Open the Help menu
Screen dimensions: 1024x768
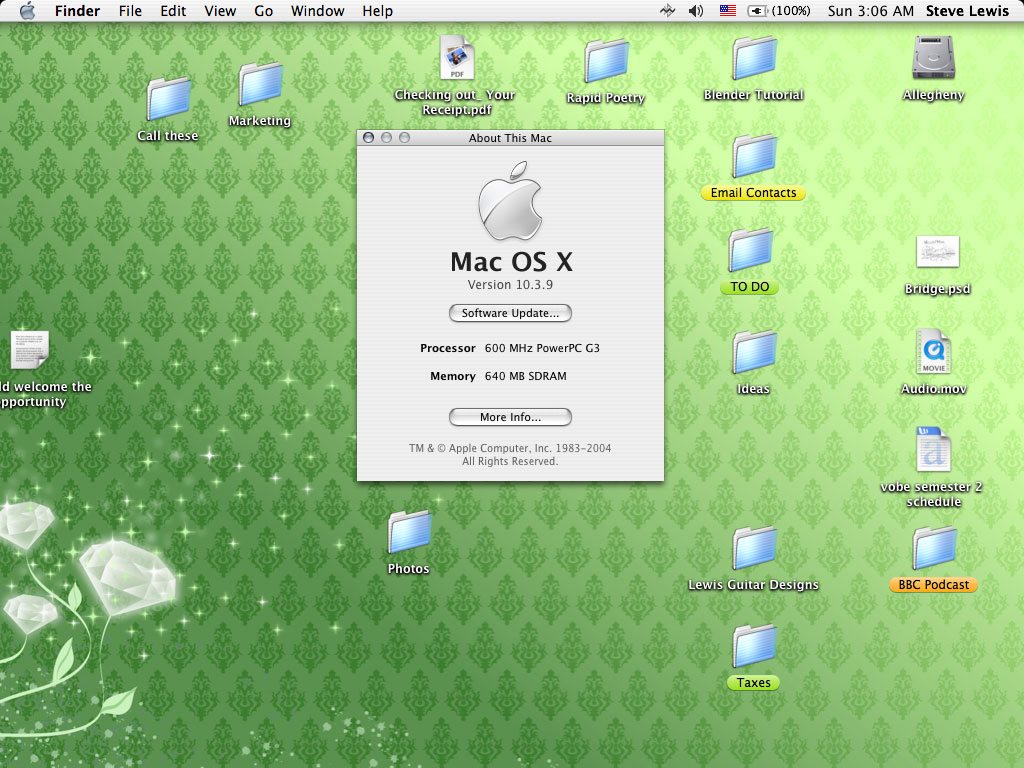[377, 10]
